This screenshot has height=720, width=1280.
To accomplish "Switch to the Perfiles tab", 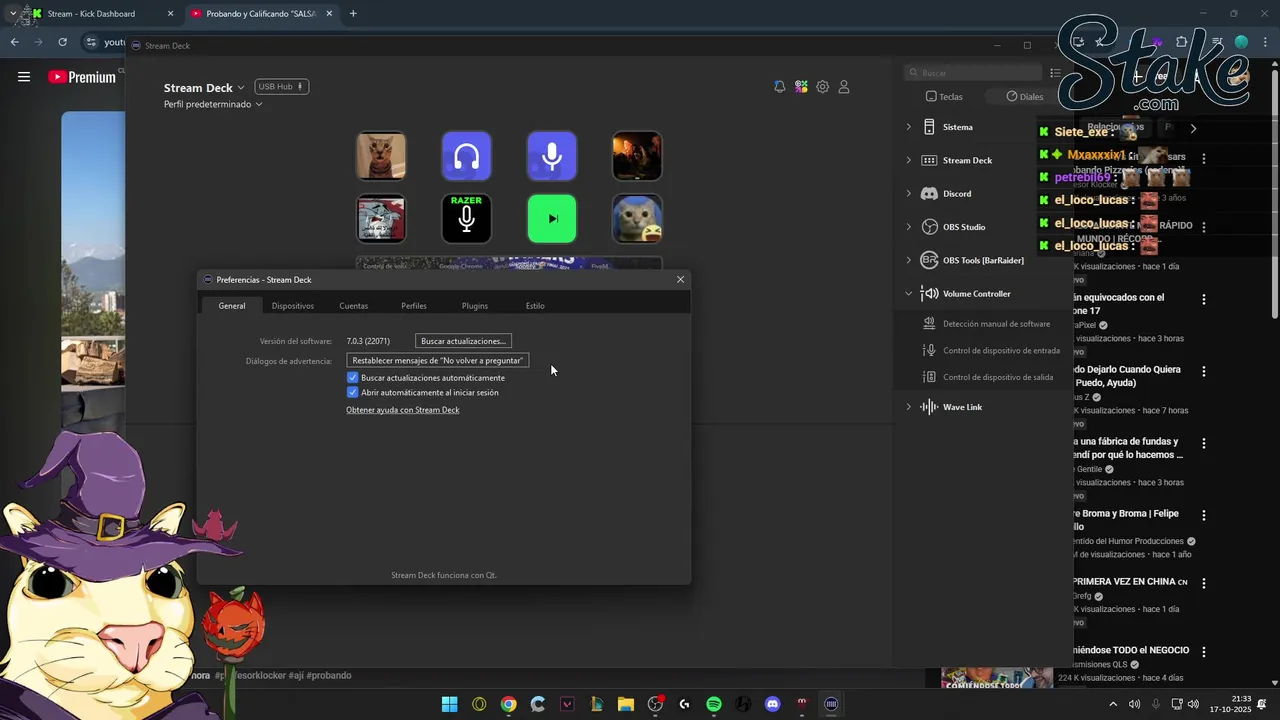I will pos(414,306).
